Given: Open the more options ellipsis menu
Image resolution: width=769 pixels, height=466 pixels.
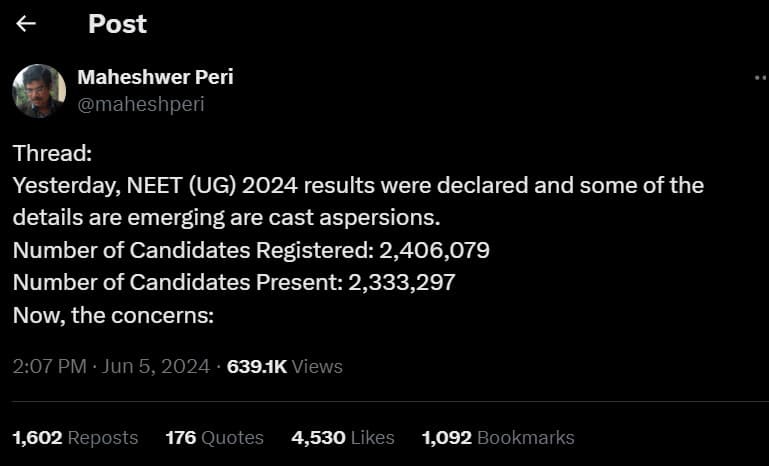Looking at the screenshot, I should coord(761,78).
